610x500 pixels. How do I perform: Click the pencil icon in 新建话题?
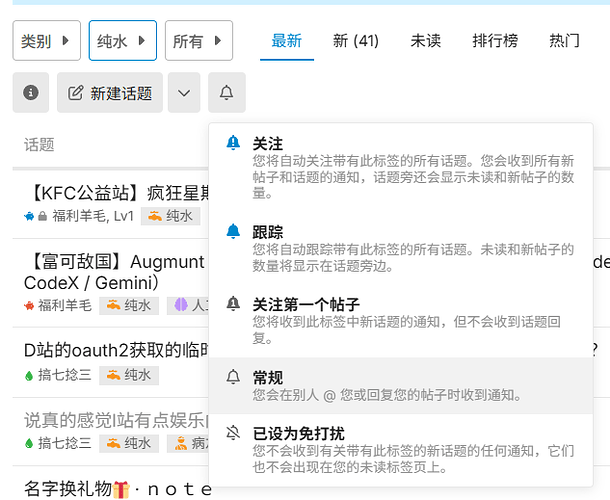[75, 93]
